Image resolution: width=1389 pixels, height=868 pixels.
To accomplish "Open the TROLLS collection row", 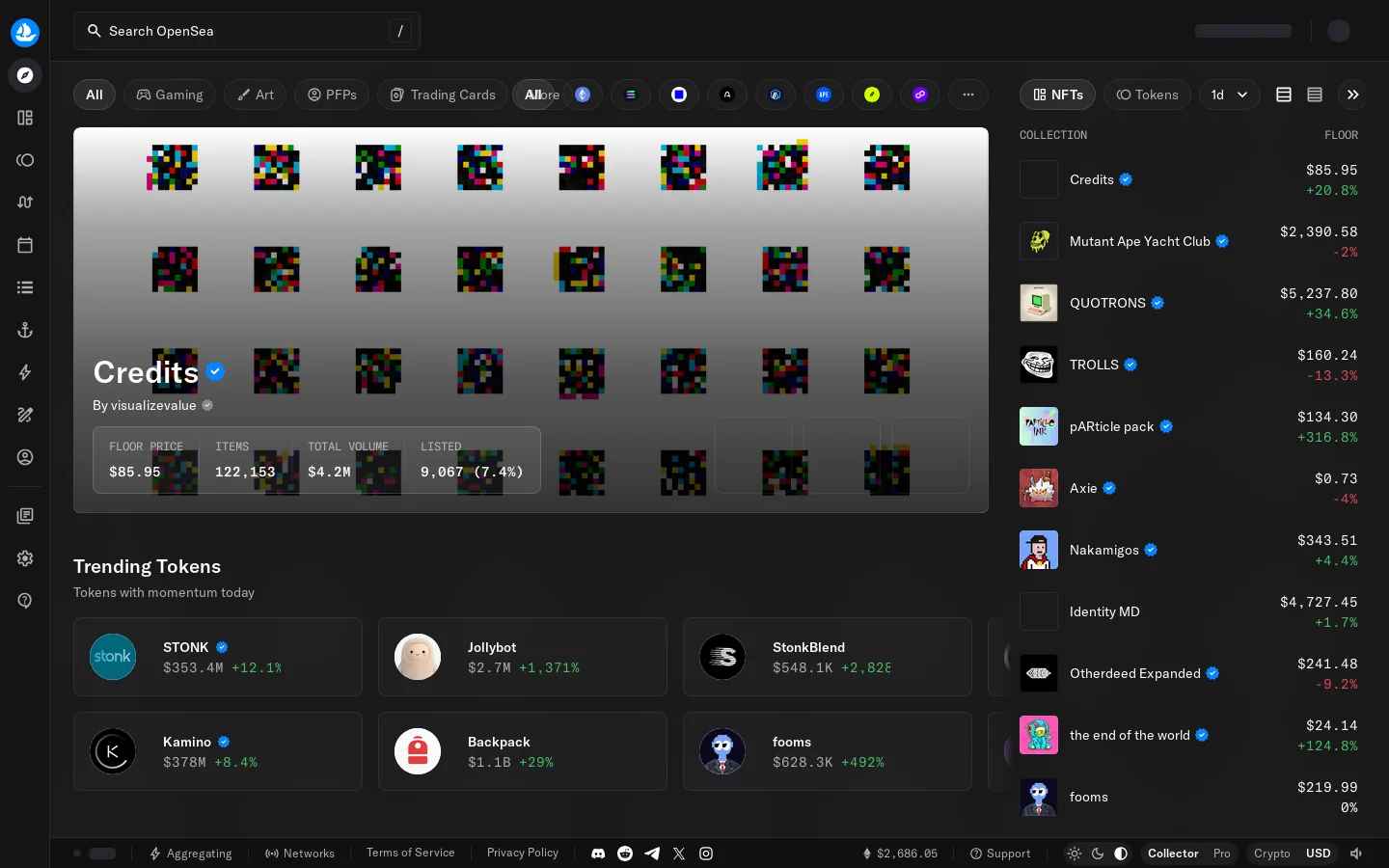I will 1188,365.
